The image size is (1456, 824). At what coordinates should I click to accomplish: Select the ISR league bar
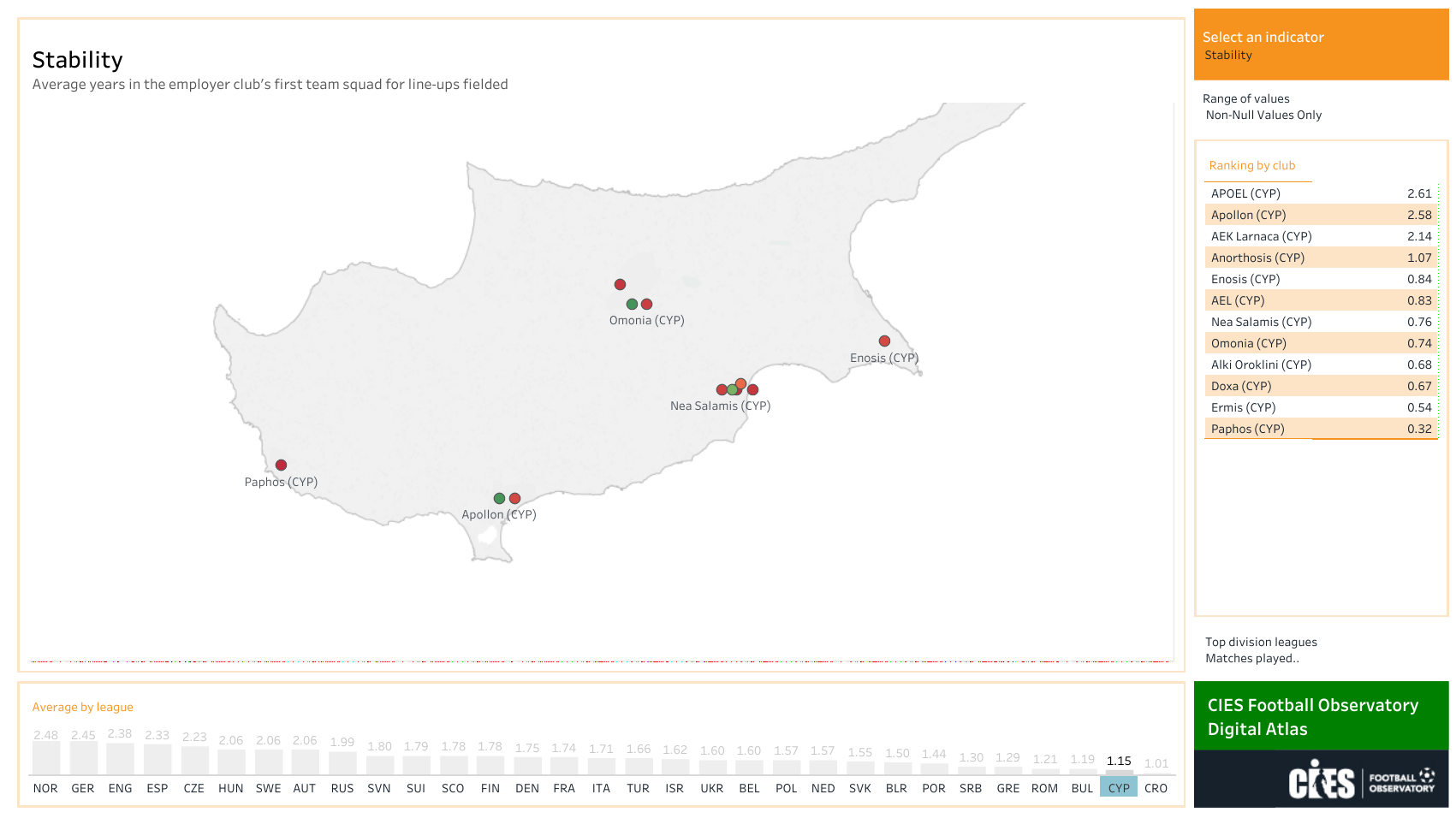coord(675,768)
